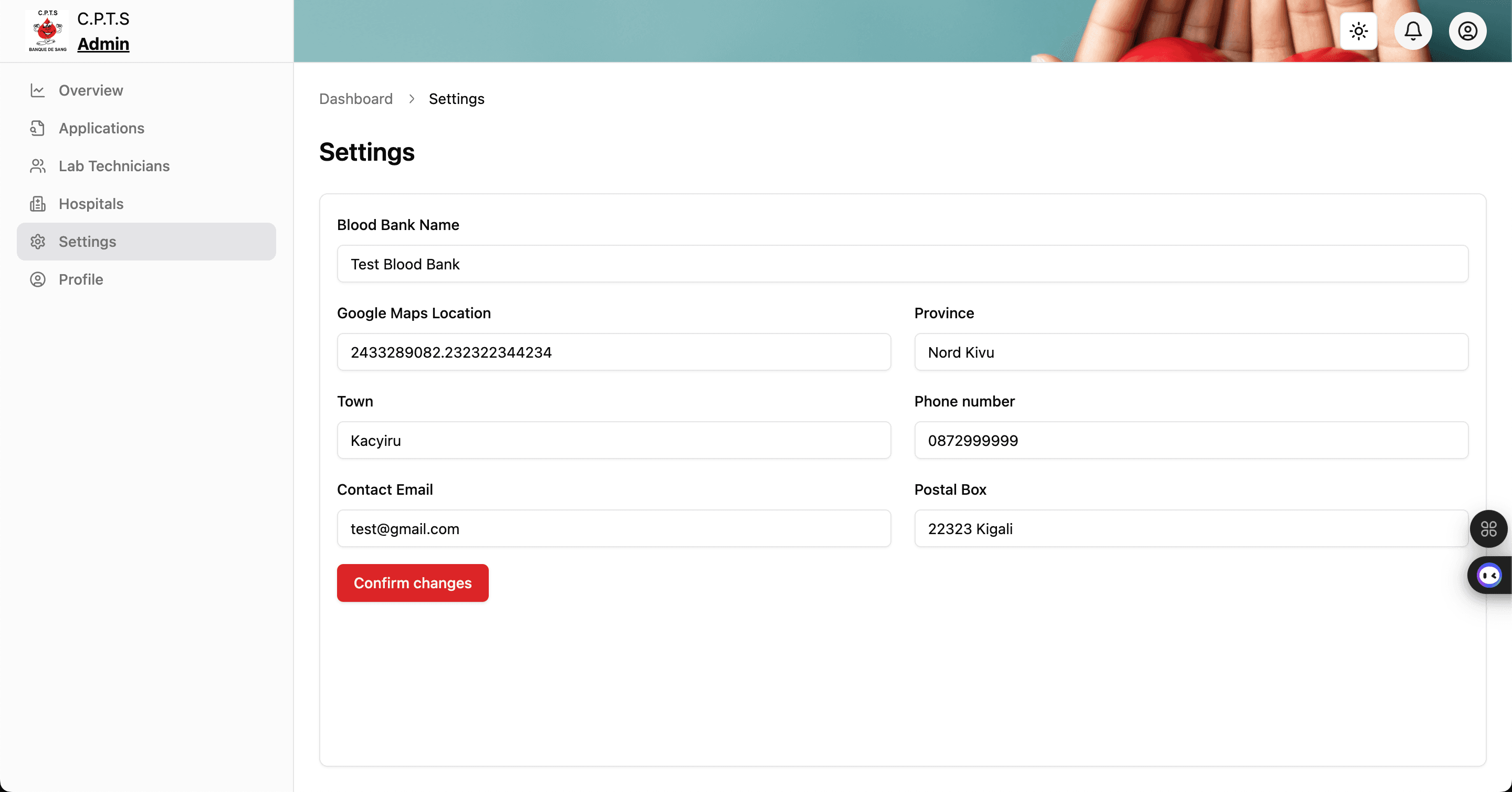Image resolution: width=1512 pixels, height=792 pixels.
Task: Select the Settings sidebar item
Action: point(146,241)
